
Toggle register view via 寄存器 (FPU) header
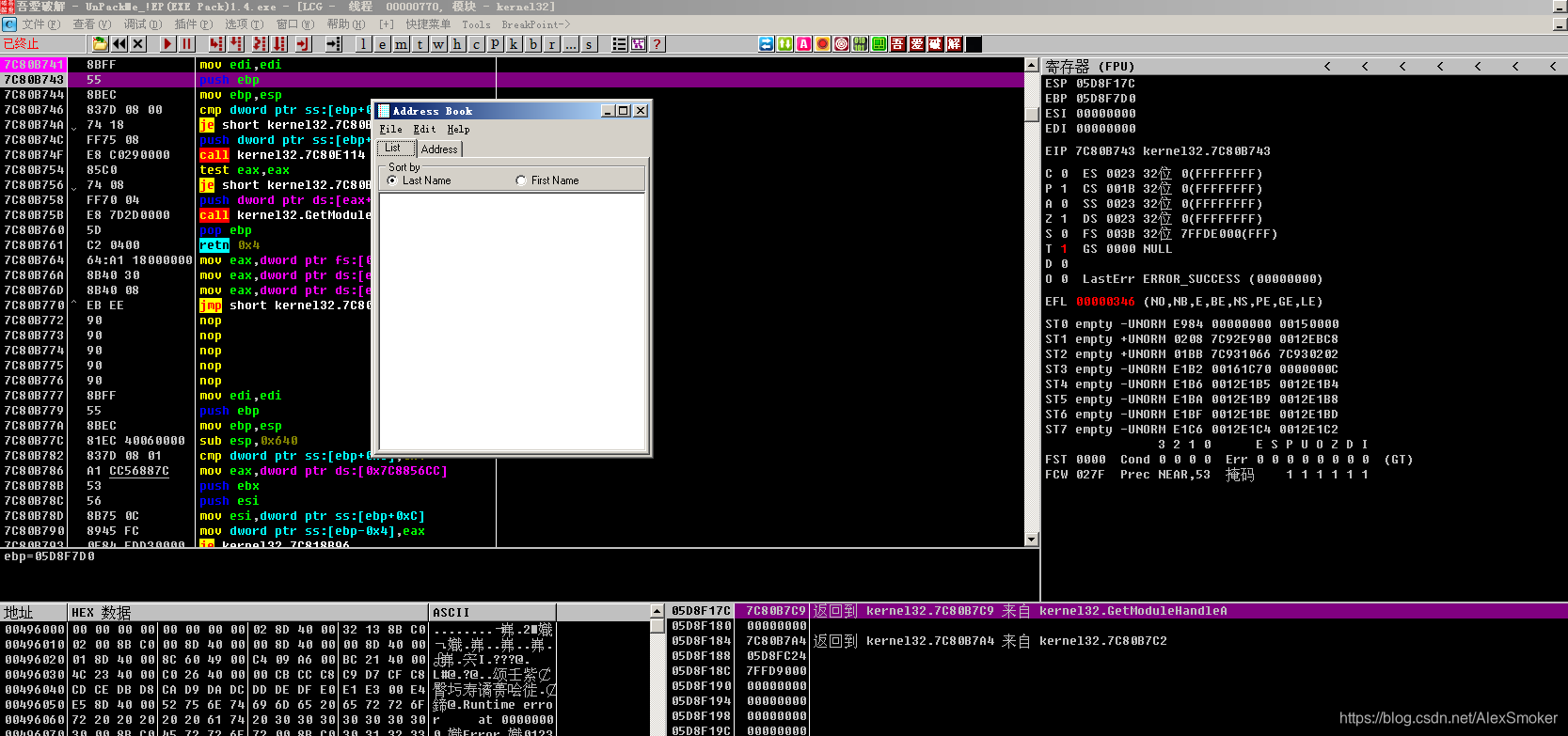coord(1089,66)
